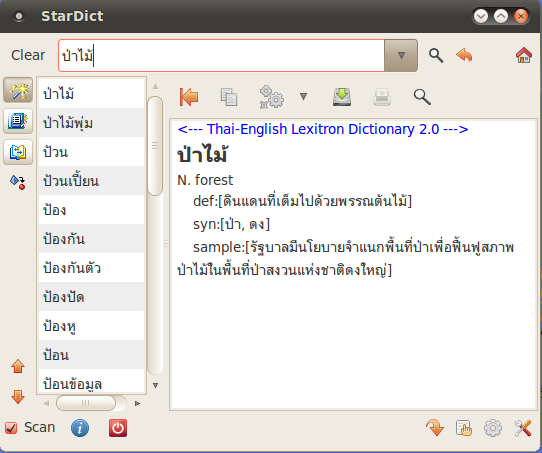The height and width of the screenshot is (453, 542).
Task: Select ป้อนข้อมูล in the word list
Action: tap(91, 381)
